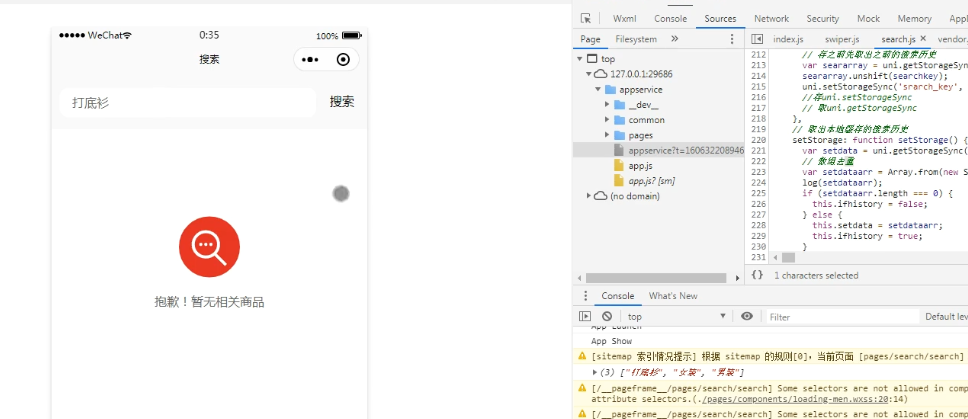Click the pretty print braces icon
The width and height of the screenshot is (968, 419).
[758, 275]
